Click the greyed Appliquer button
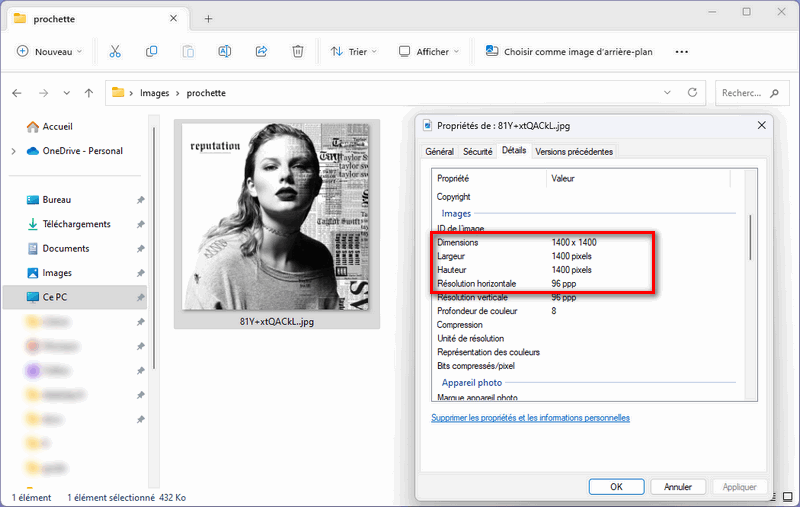 click(x=739, y=487)
